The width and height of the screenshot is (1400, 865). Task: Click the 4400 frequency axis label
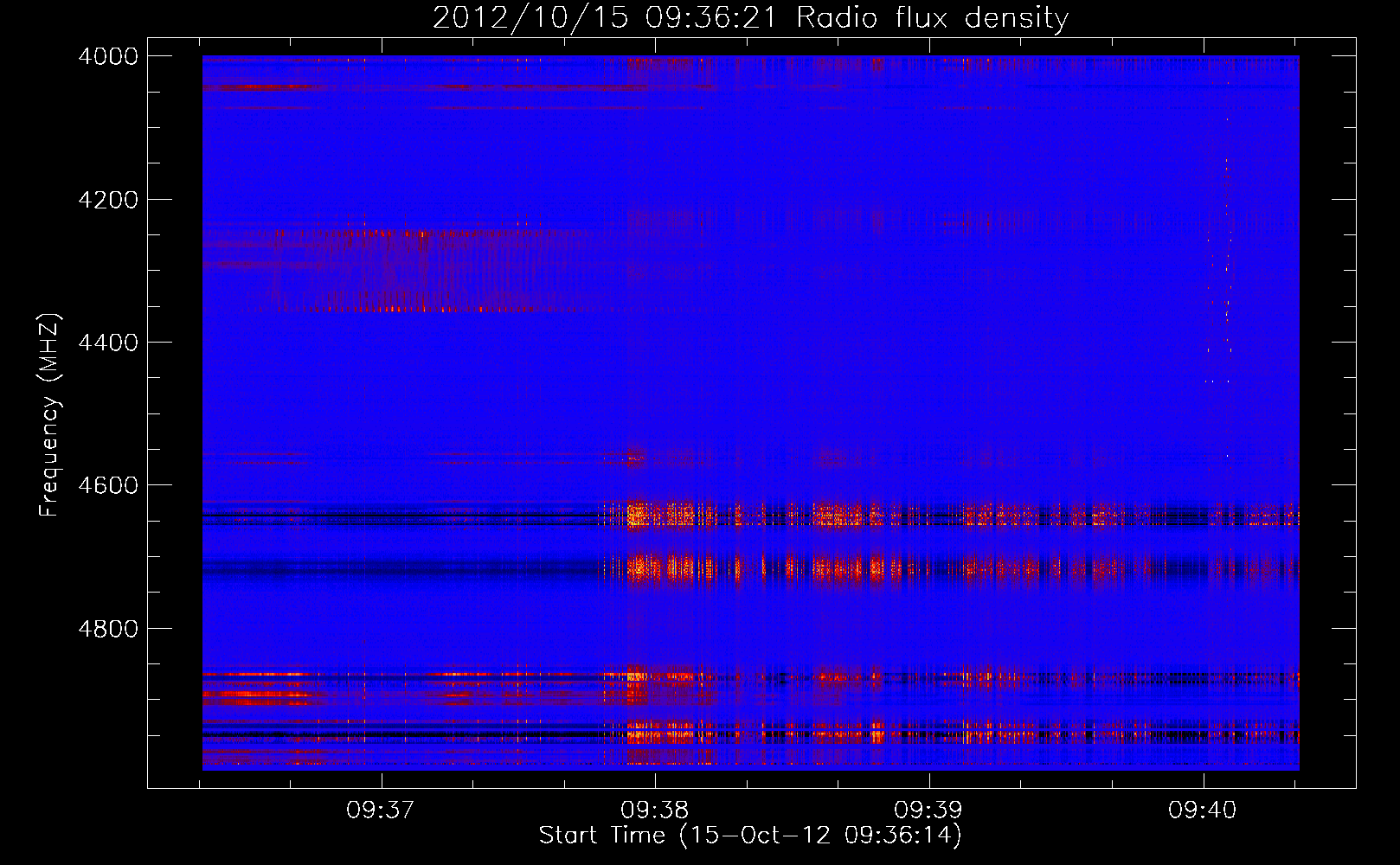(x=108, y=343)
